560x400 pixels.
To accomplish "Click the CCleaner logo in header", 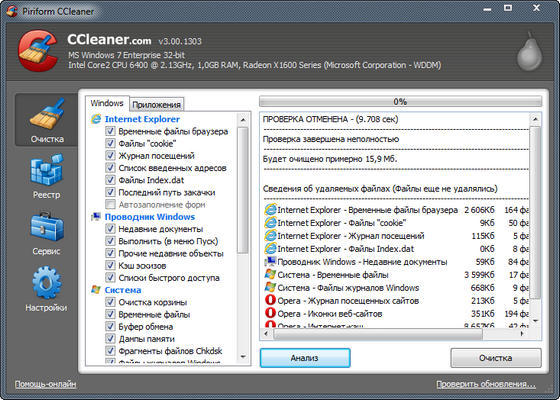I will [x=38, y=51].
